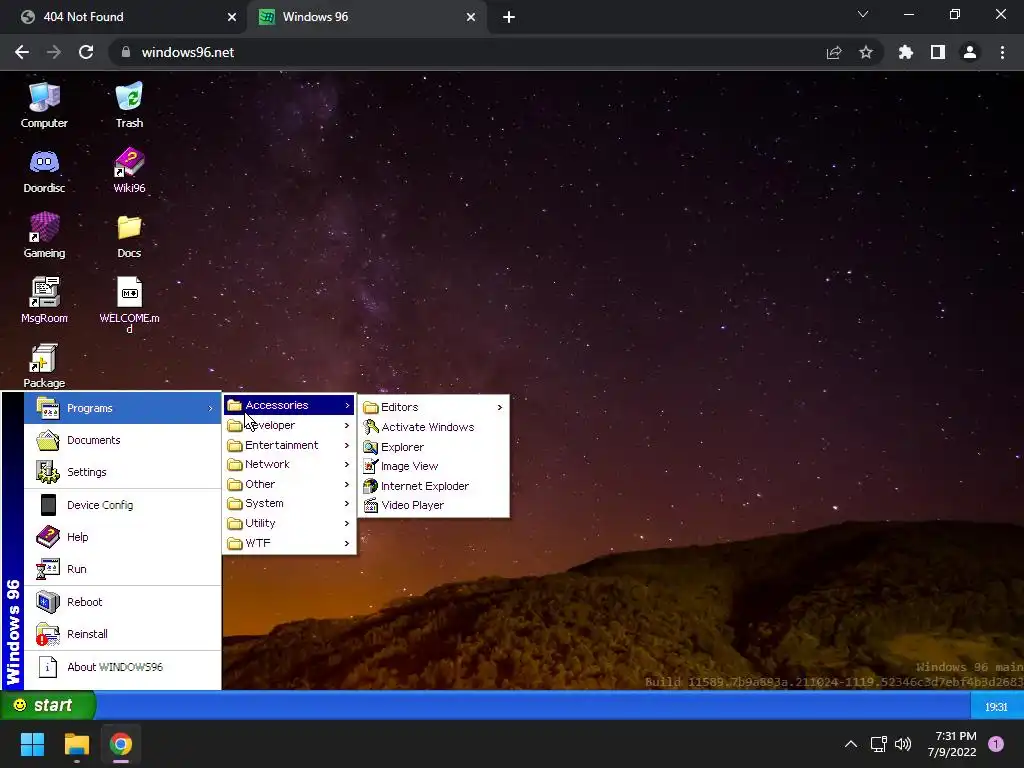This screenshot has height=768, width=1024.
Task: Expand the Editors submenu folder
Action: pos(434,407)
